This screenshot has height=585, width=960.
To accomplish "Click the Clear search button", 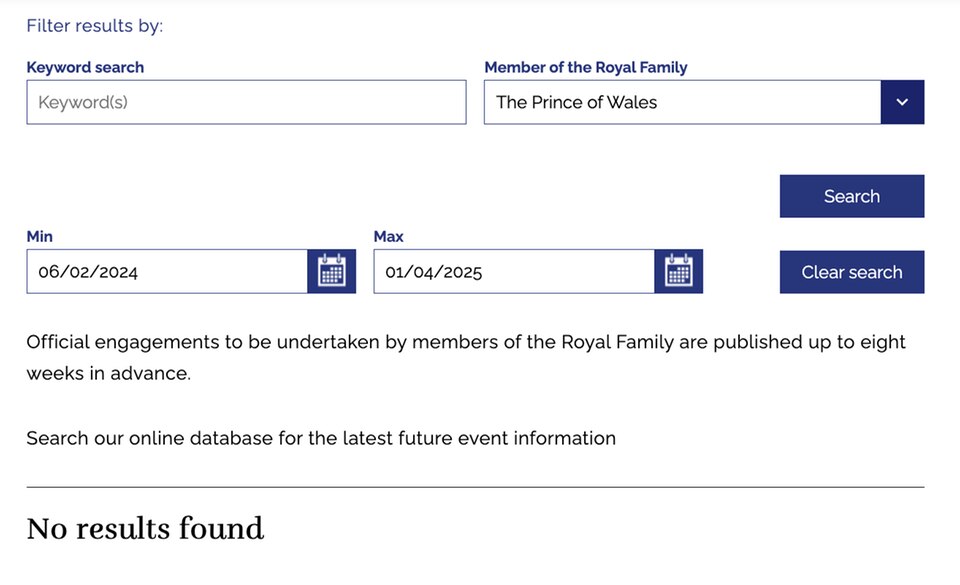I will coord(851,272).
